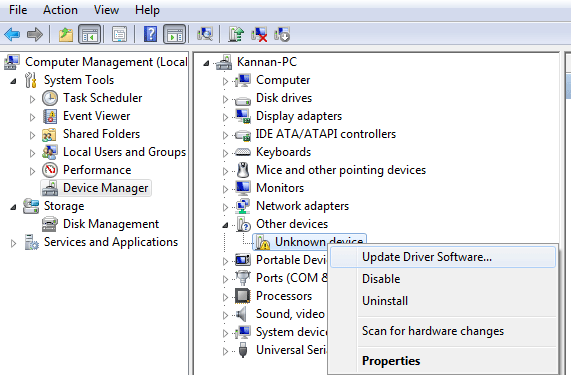Viewport: 571px width, 375px height.
Task: Expand the Monitors category
Action: [x=225, y=189]
